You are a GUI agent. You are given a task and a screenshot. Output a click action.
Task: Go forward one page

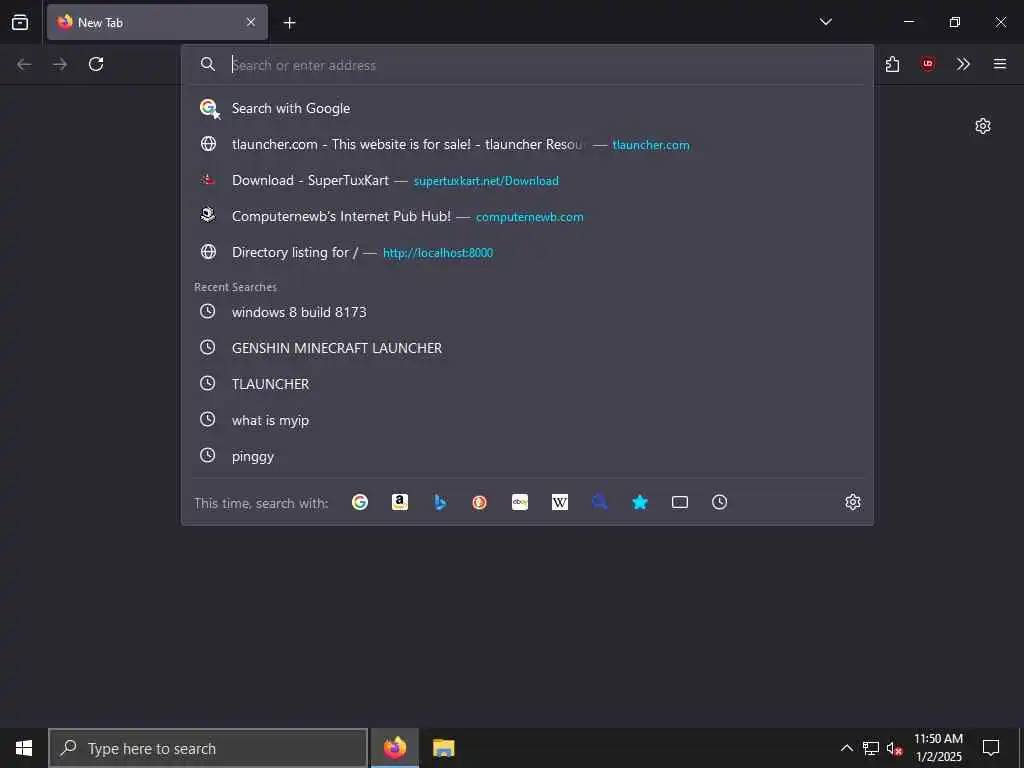point(60,64)
